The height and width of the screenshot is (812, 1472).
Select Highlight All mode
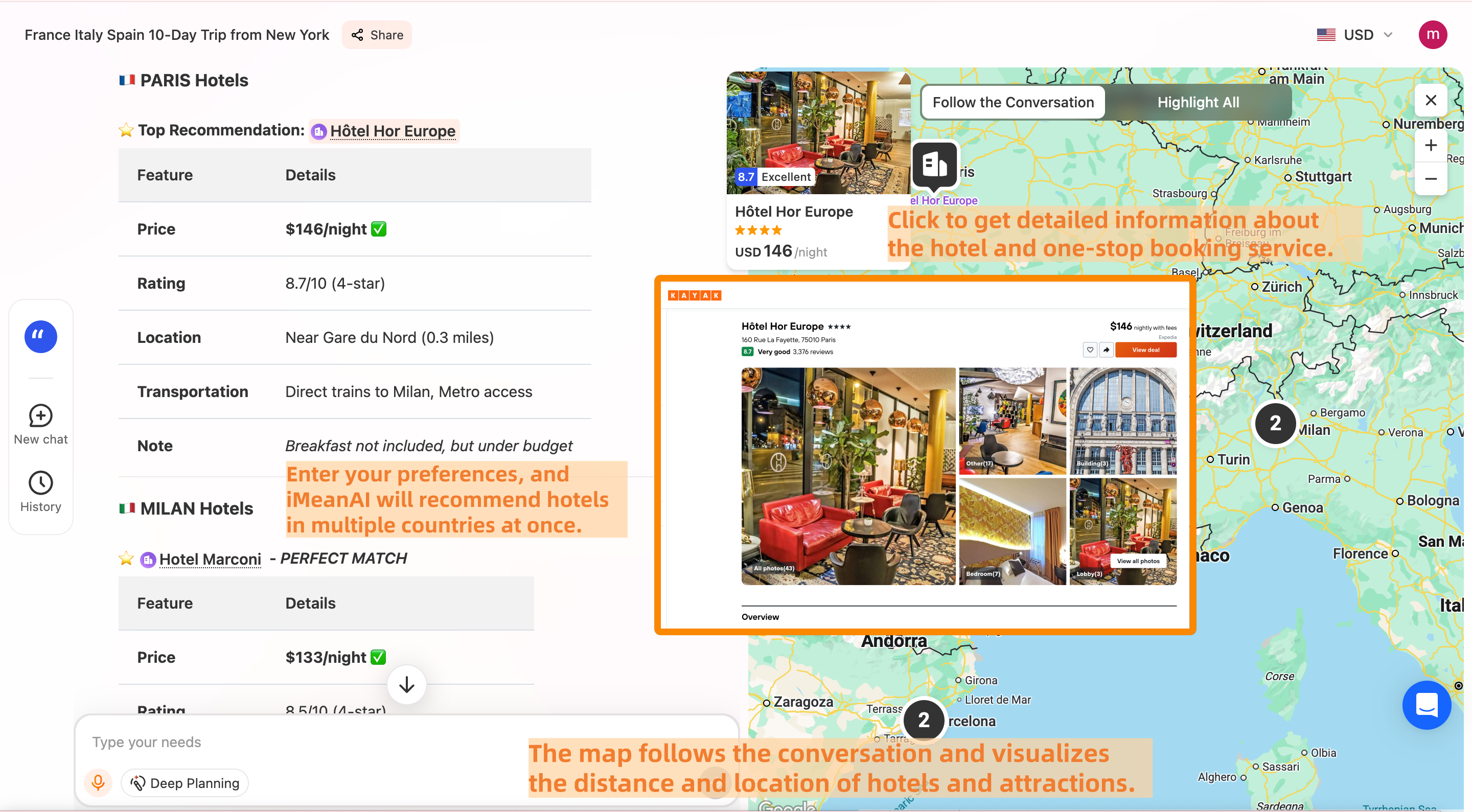coord(1198,102)
